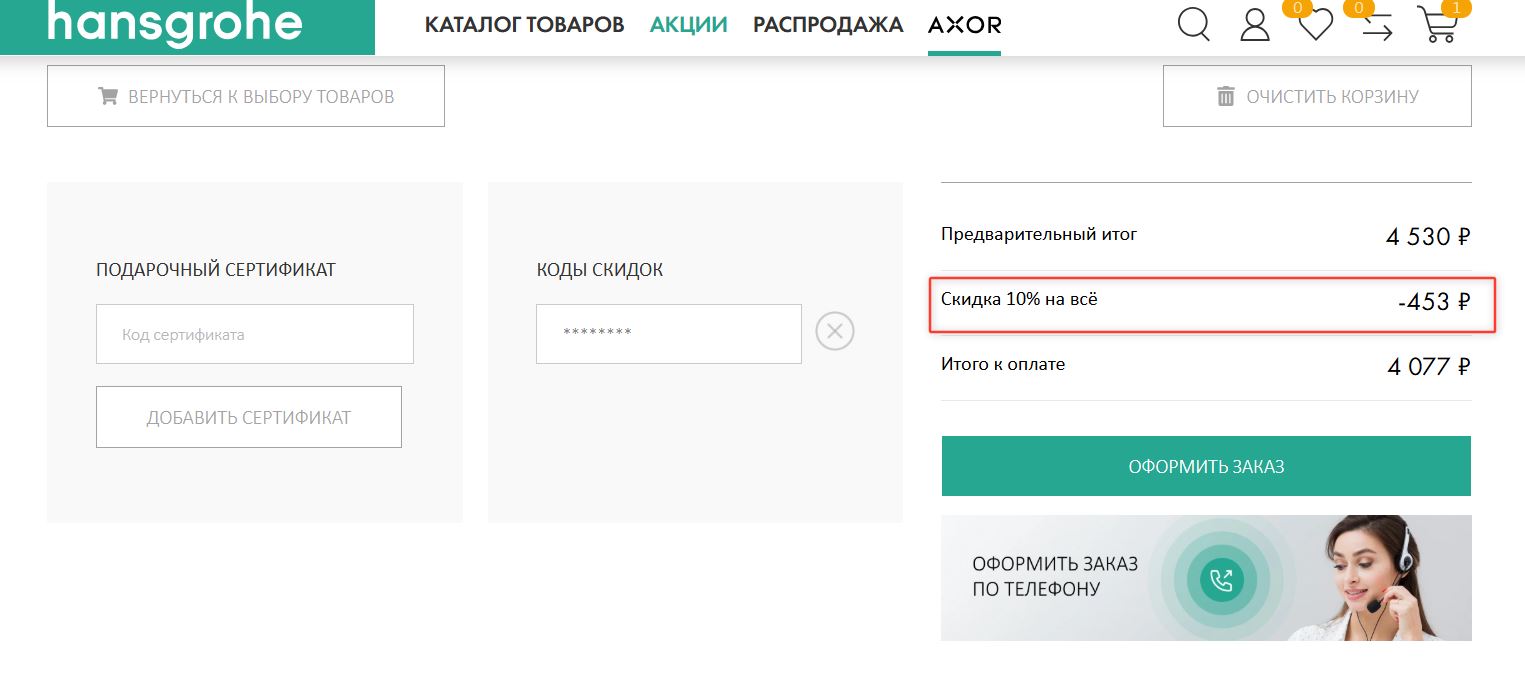Click the hansgrohe logo
The image size is (1525, 697).
click(175, 24)
